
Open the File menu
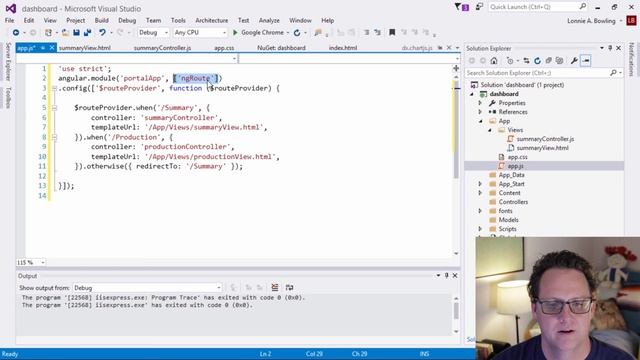tap(9, 20)
